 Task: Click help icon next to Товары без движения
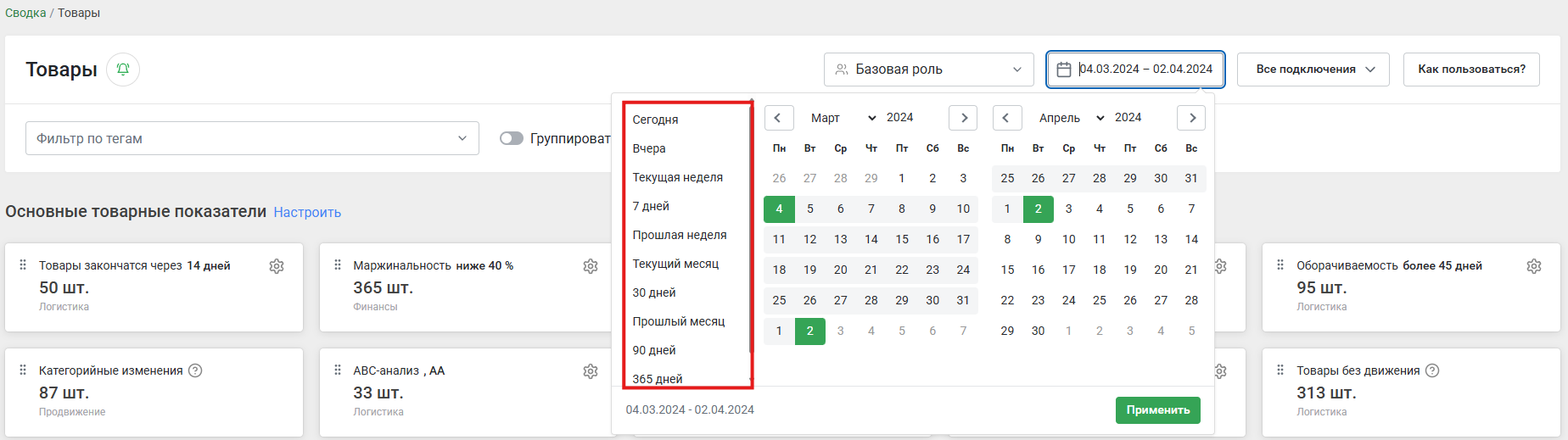[x=1432, y=370]
